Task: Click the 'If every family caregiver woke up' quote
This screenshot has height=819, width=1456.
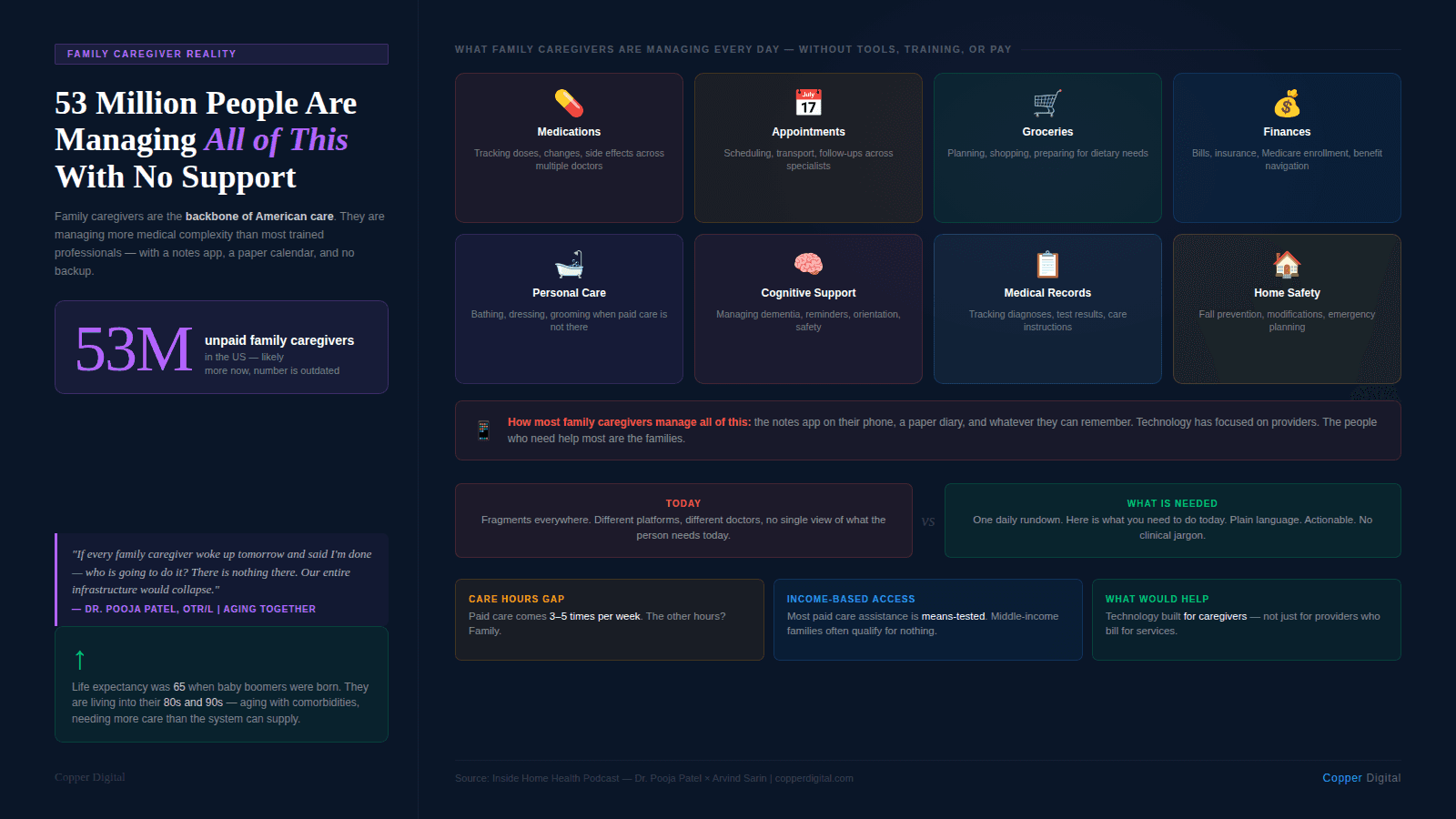Action: (x=222, y=571)
